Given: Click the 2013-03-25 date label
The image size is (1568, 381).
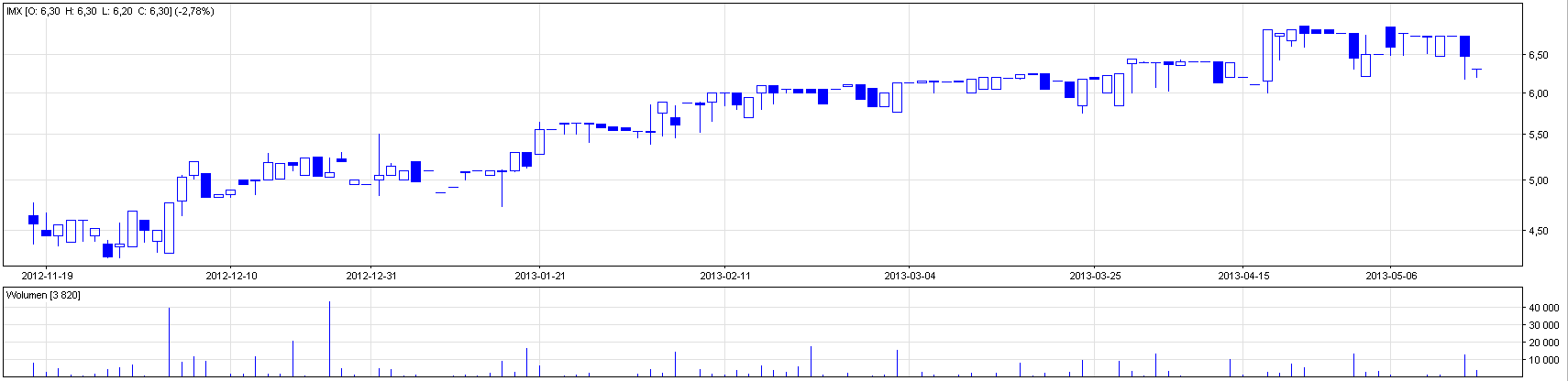Looking at the screenshot, I should click(1095, 275).
